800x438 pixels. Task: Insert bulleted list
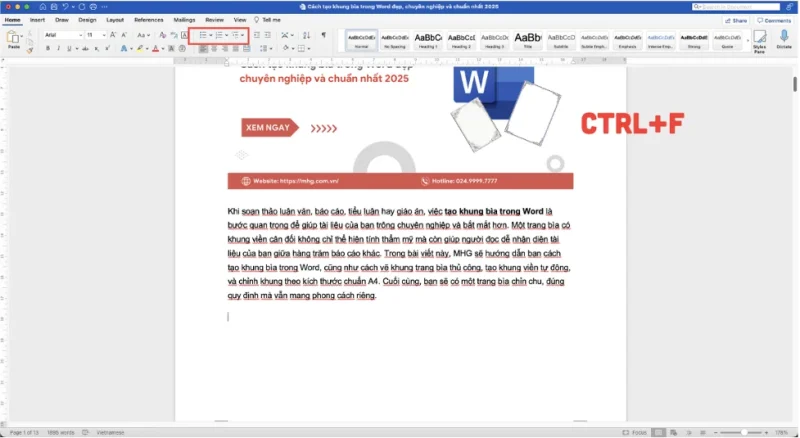coord(203,35)
